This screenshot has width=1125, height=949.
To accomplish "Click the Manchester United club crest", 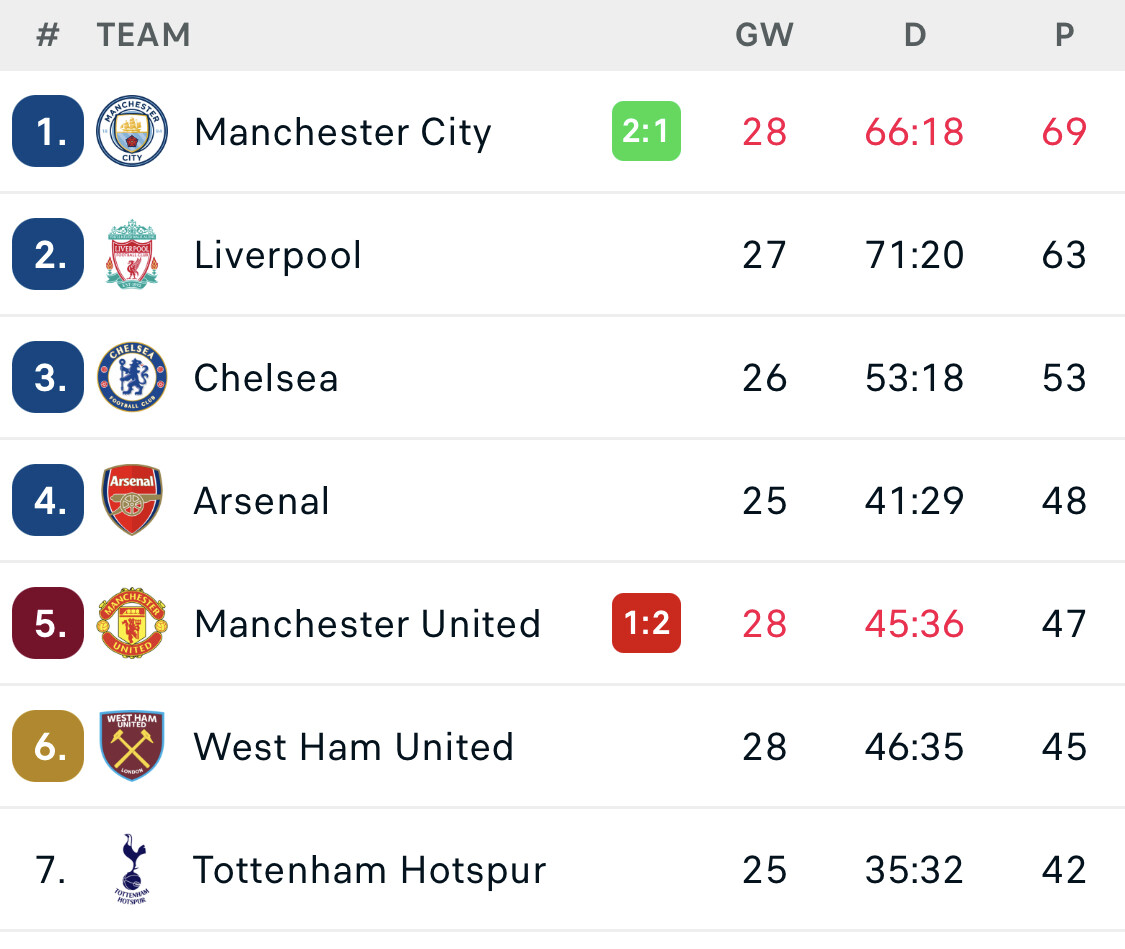I will click(132, 623).
